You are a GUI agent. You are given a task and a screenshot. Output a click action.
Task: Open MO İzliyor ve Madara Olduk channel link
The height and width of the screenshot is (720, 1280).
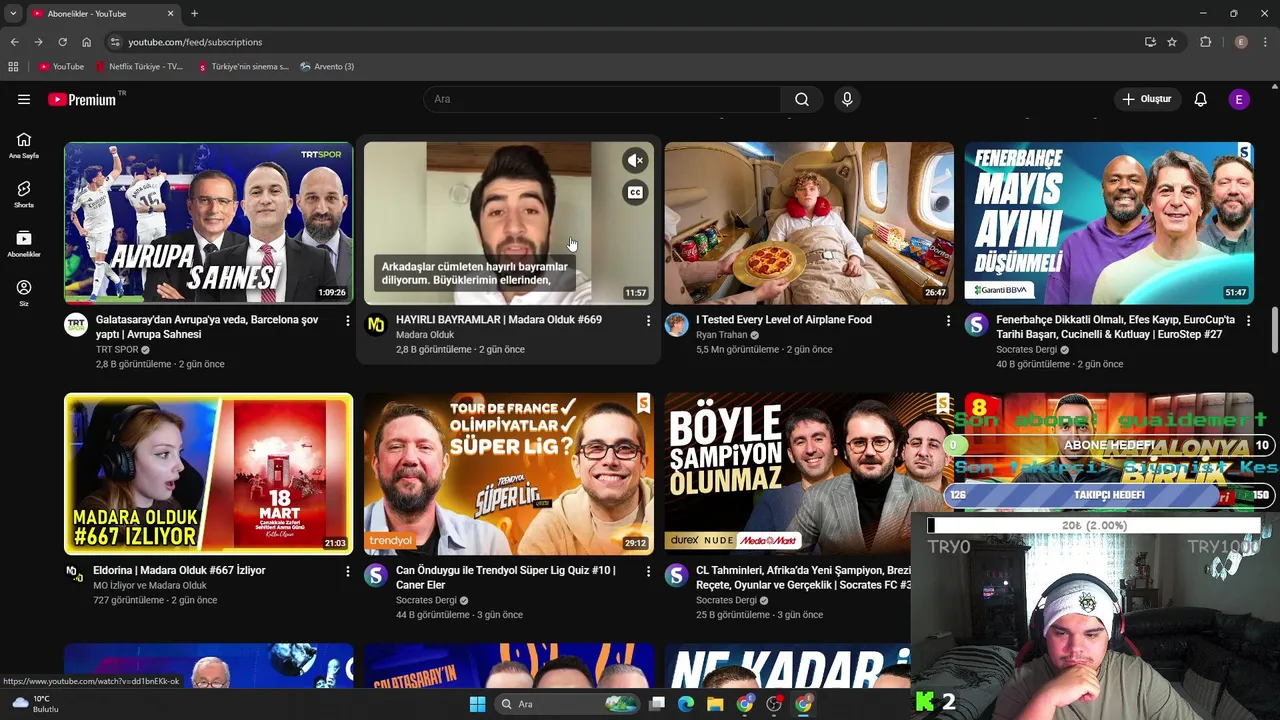[150, 586]
